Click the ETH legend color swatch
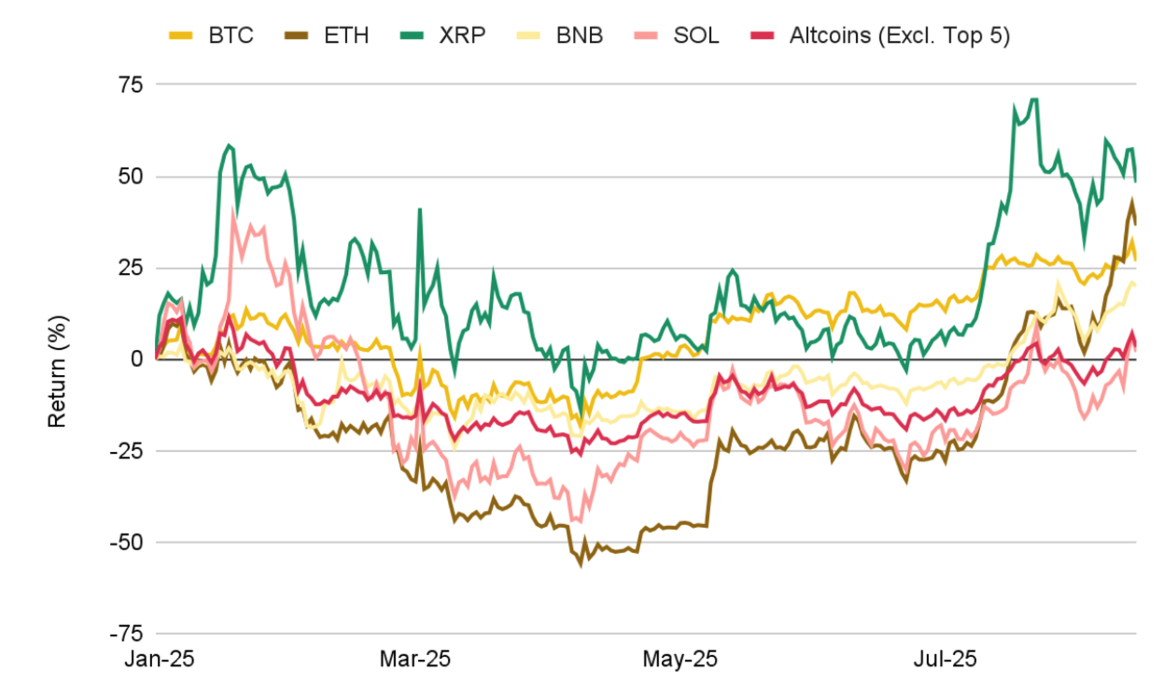Screen dimensions: 1165x700 298,37
